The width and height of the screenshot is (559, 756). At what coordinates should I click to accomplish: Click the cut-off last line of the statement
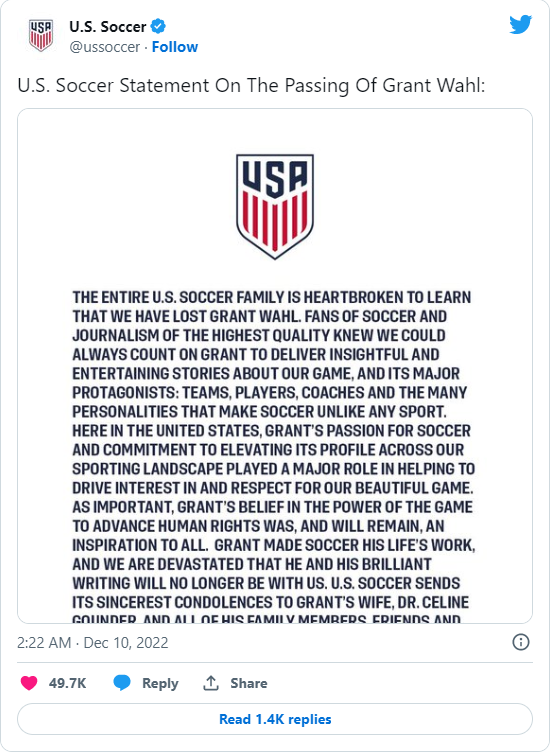[266, 618]
